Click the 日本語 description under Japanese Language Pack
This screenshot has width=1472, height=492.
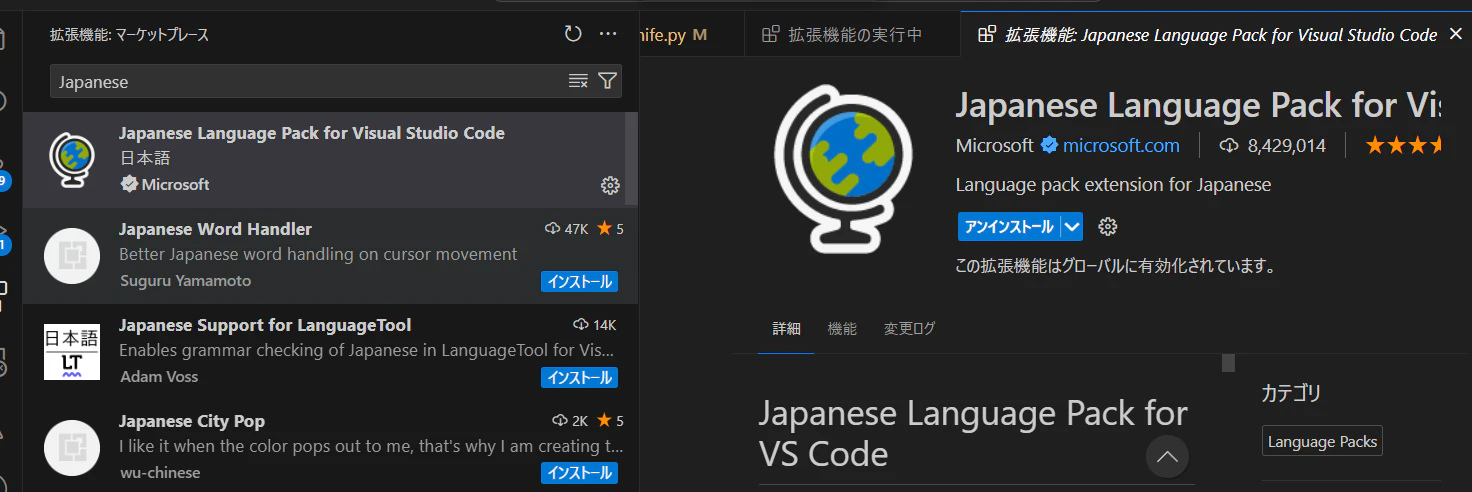pos(144,158)
